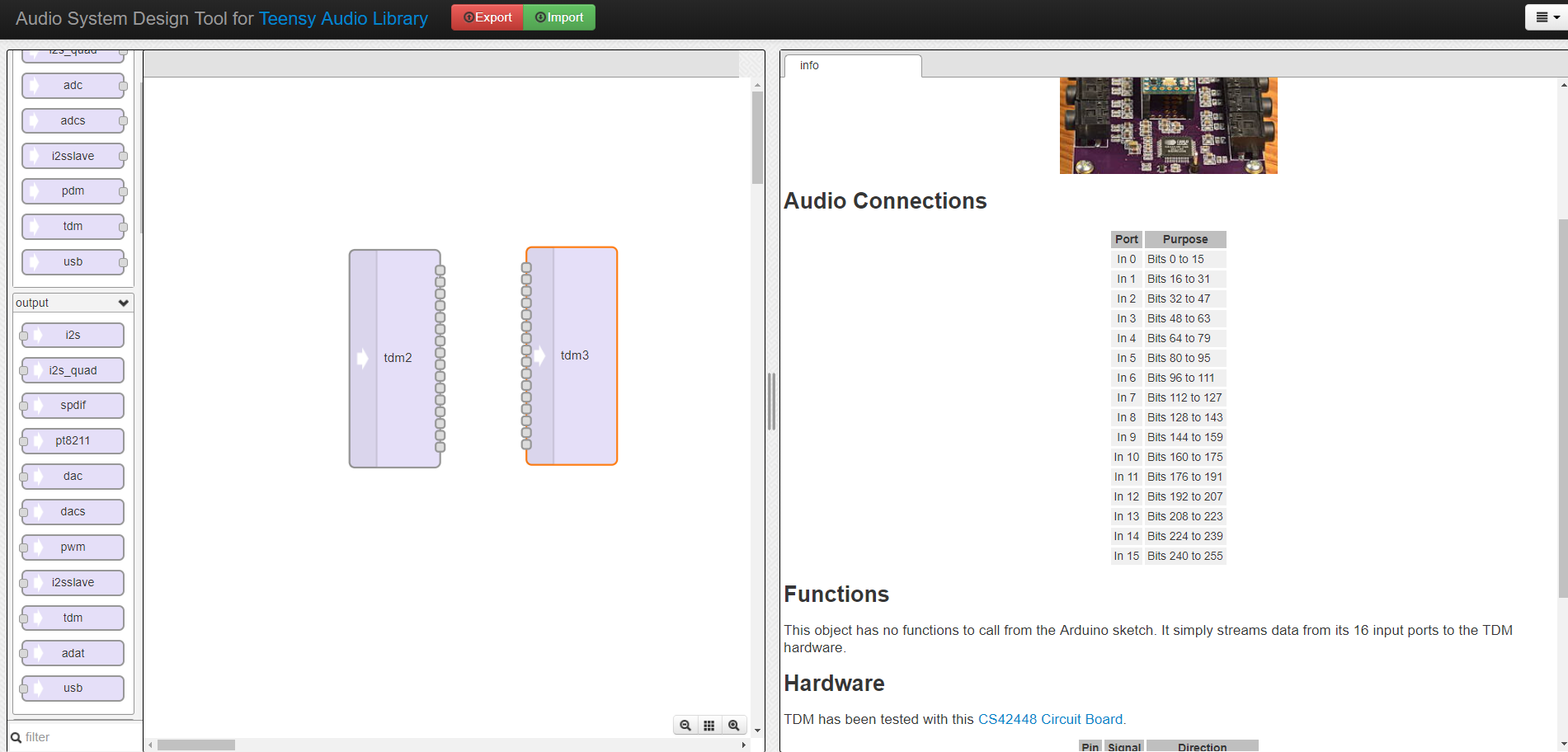The height and width of the screenshot is (752, 1568).
Task: Open the Teensy Audio Library link
Action: pos(343,18)
